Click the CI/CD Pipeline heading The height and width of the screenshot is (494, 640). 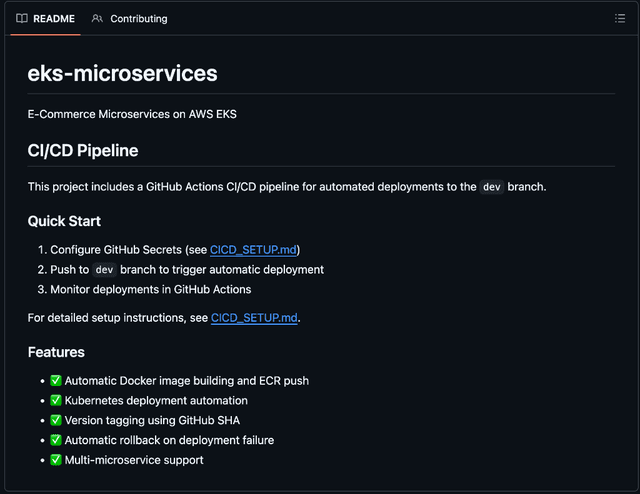(x=83, y=151)
